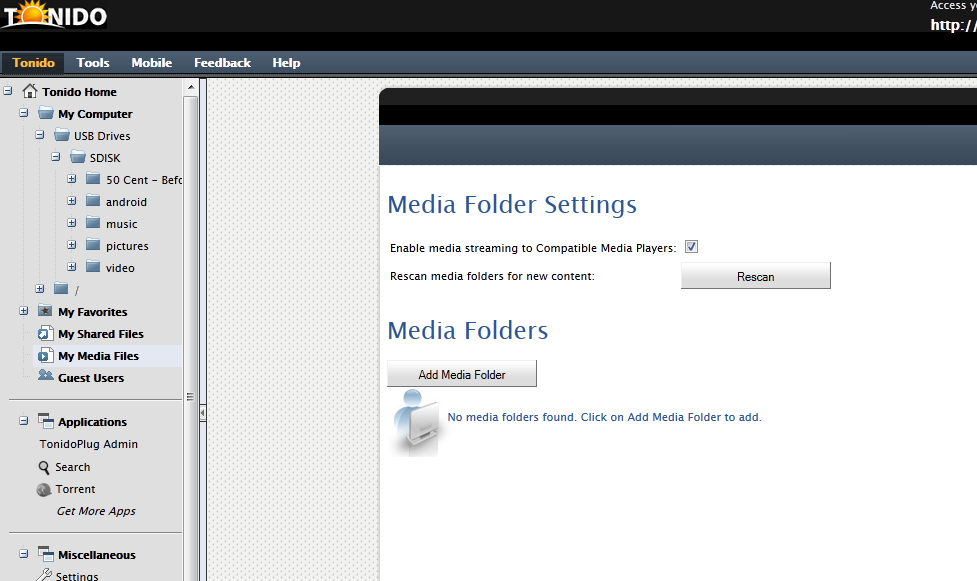This screenshot has width=977, height=581.
Task: Expand the My Favorites node
Action: coord(24,310)
